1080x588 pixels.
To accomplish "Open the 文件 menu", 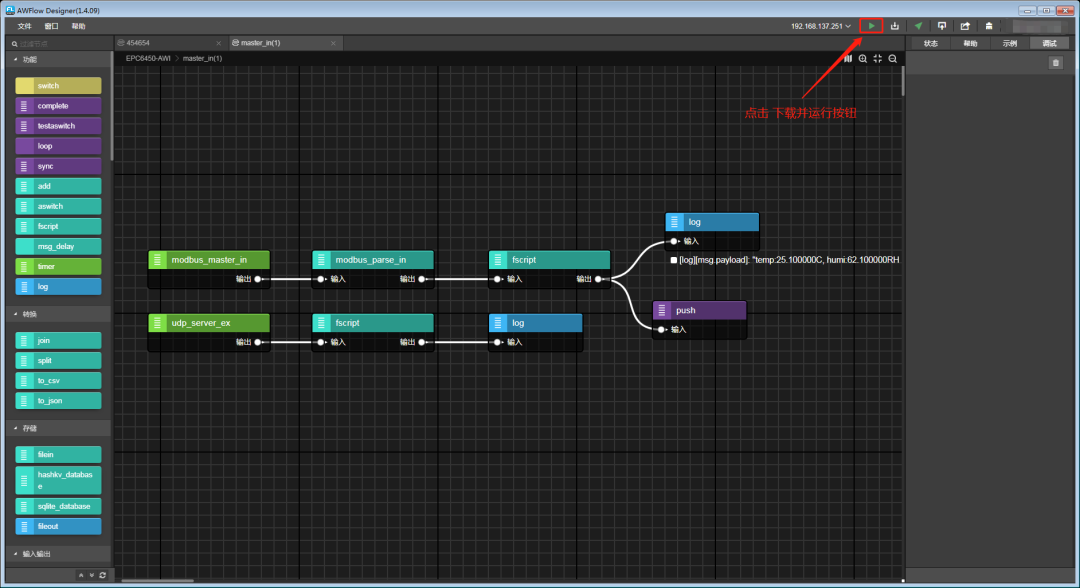I will [24, 26].
